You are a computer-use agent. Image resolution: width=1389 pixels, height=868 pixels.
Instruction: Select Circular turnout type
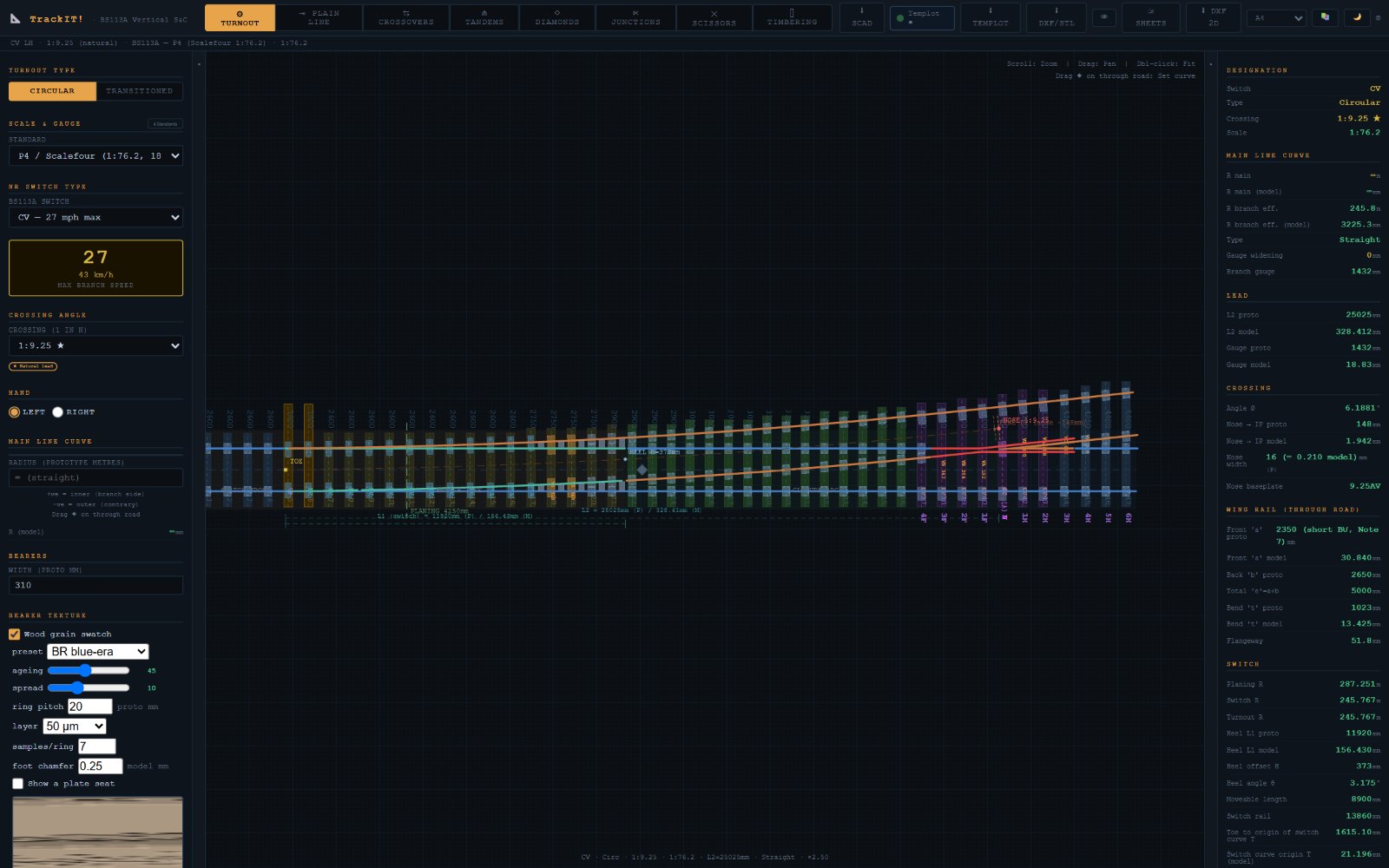coord(52,91)
